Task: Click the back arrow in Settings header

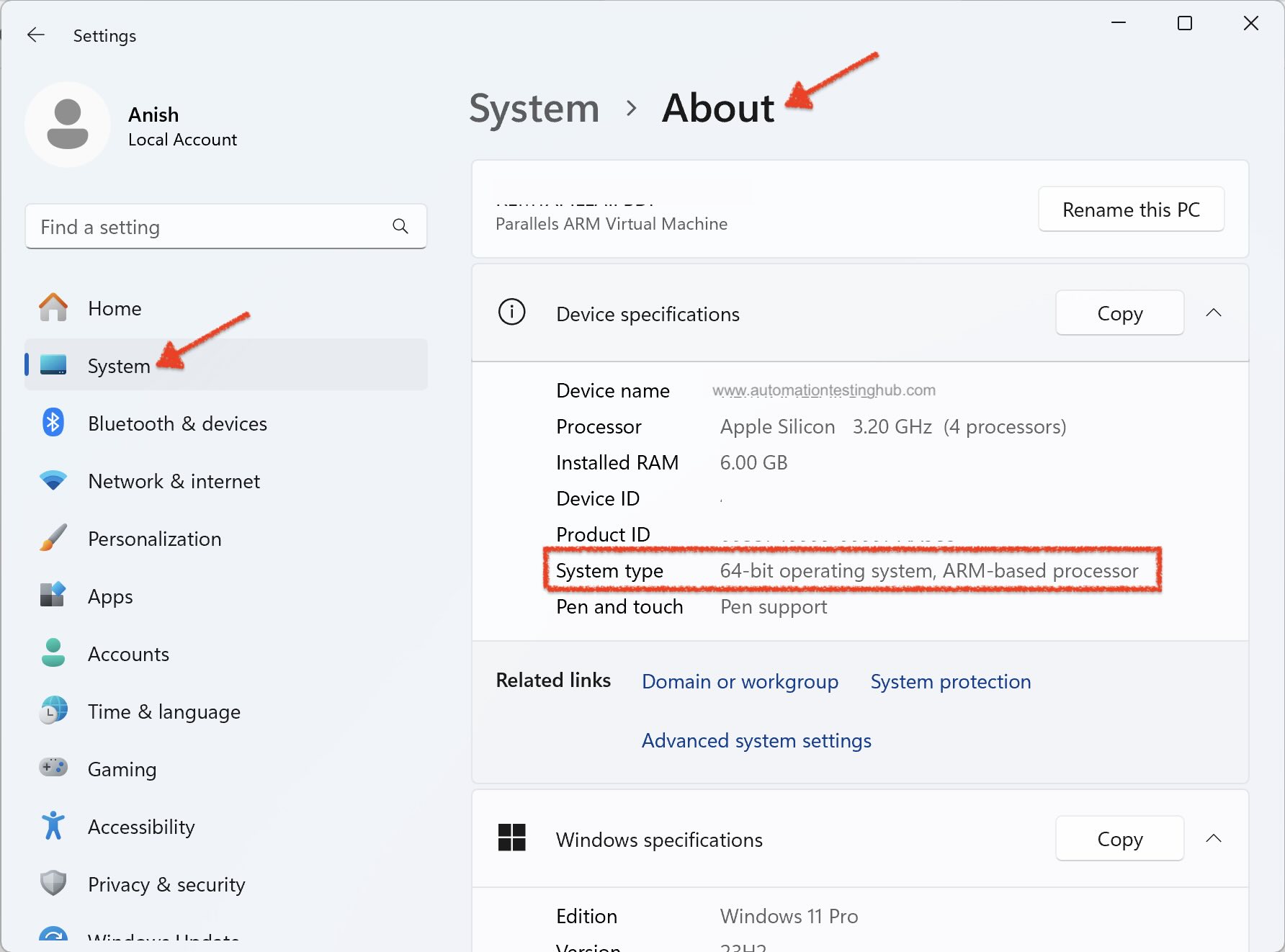Action: click(36, 35)
